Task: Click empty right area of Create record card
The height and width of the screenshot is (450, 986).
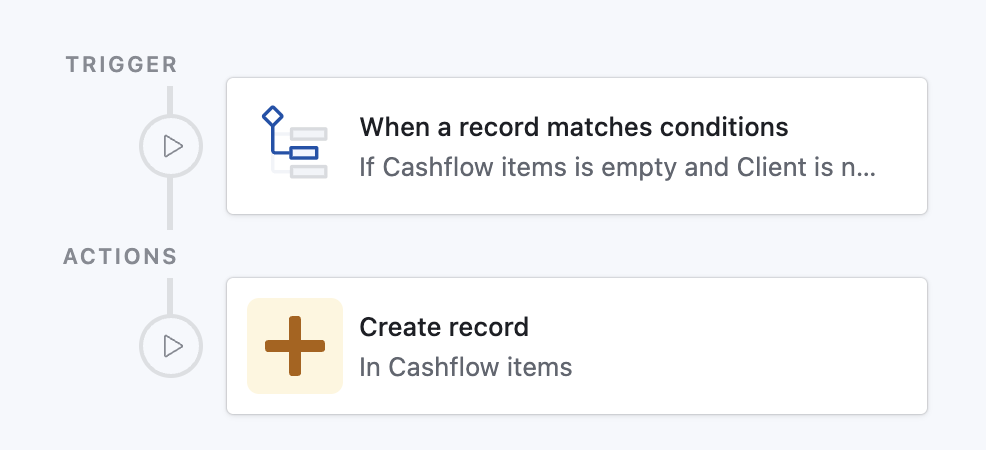Action: [x=800, y=346]
